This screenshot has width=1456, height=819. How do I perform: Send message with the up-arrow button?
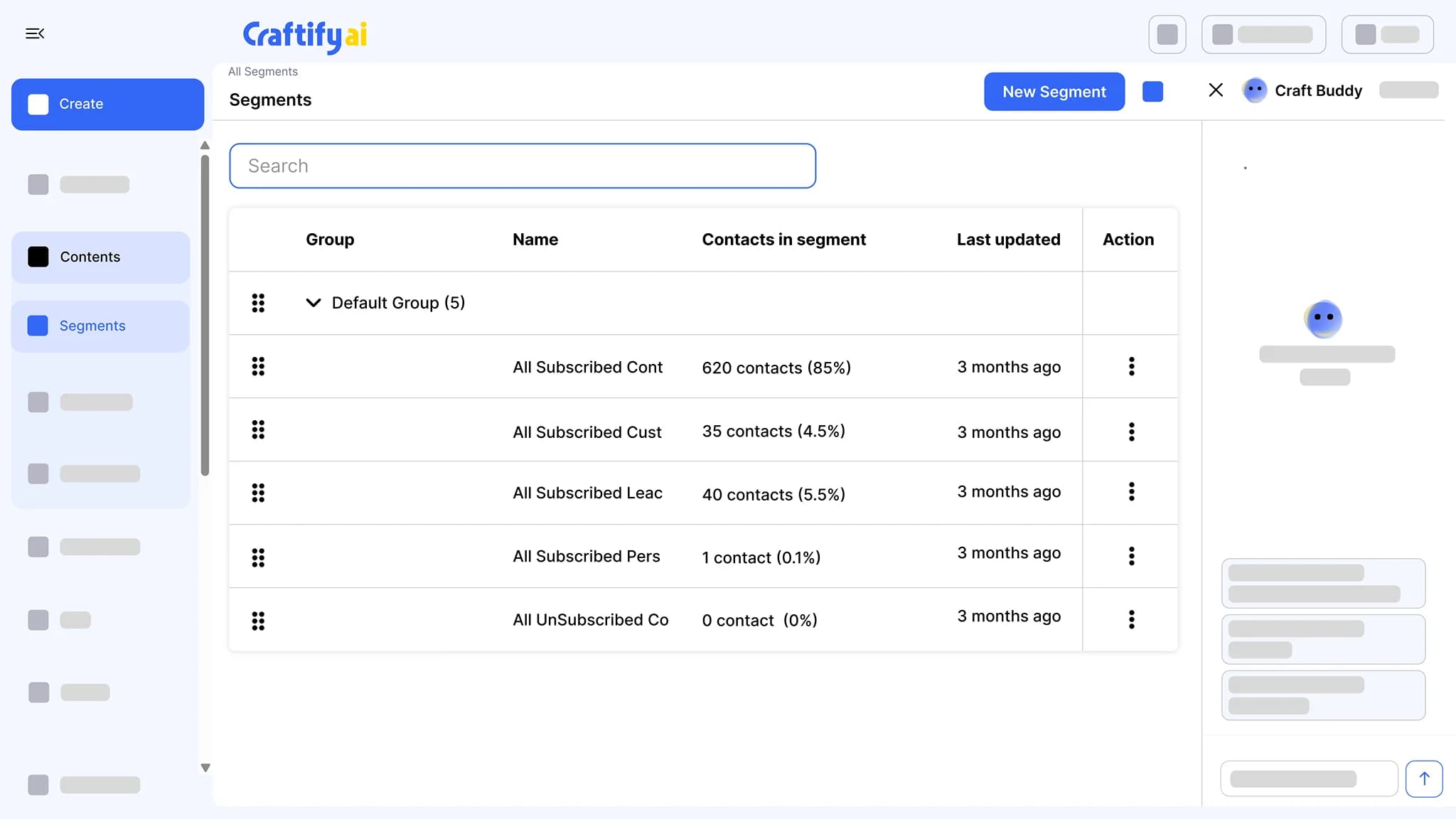[x=1424, y=778]
